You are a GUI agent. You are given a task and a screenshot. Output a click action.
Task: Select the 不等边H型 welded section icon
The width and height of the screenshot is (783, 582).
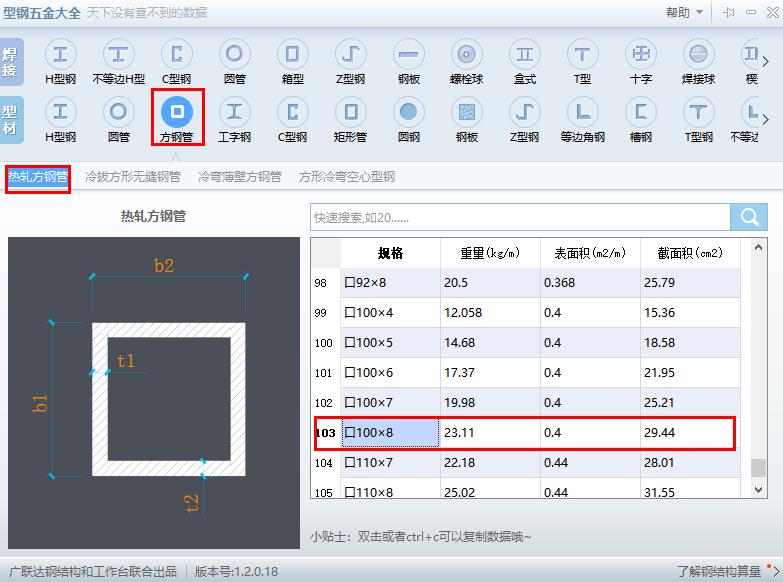(118, 54)
